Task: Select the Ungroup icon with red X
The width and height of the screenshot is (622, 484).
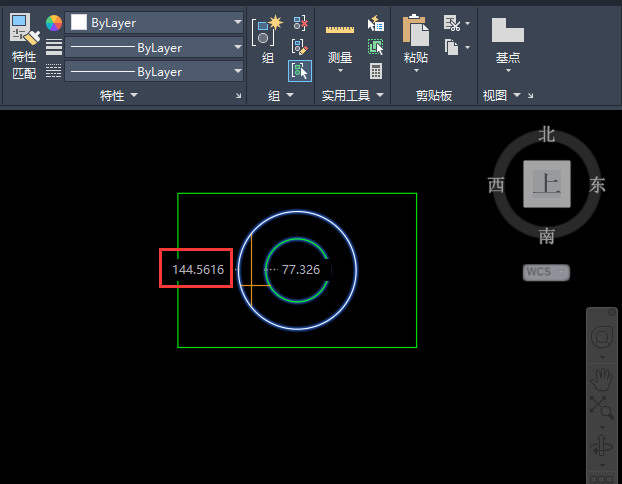Action: click(x=300, y=23)
